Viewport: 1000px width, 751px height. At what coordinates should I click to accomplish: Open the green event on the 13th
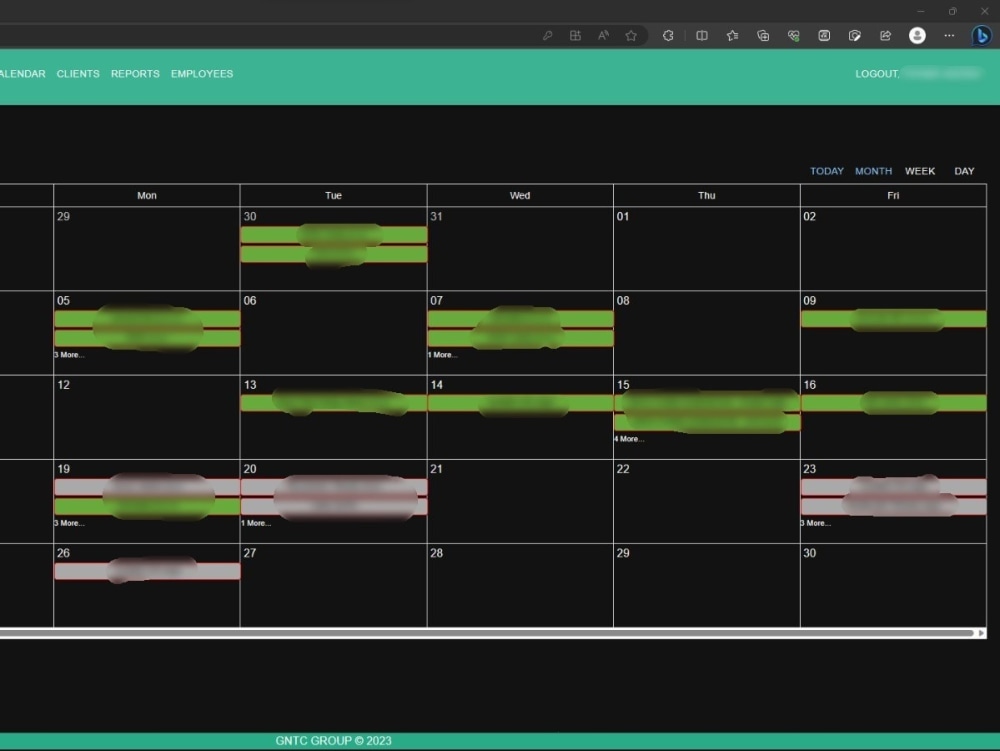point(334,403)
